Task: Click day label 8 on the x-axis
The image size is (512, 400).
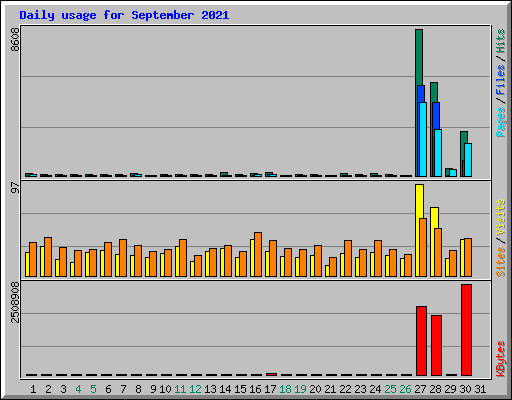Action: coord(138,389)
